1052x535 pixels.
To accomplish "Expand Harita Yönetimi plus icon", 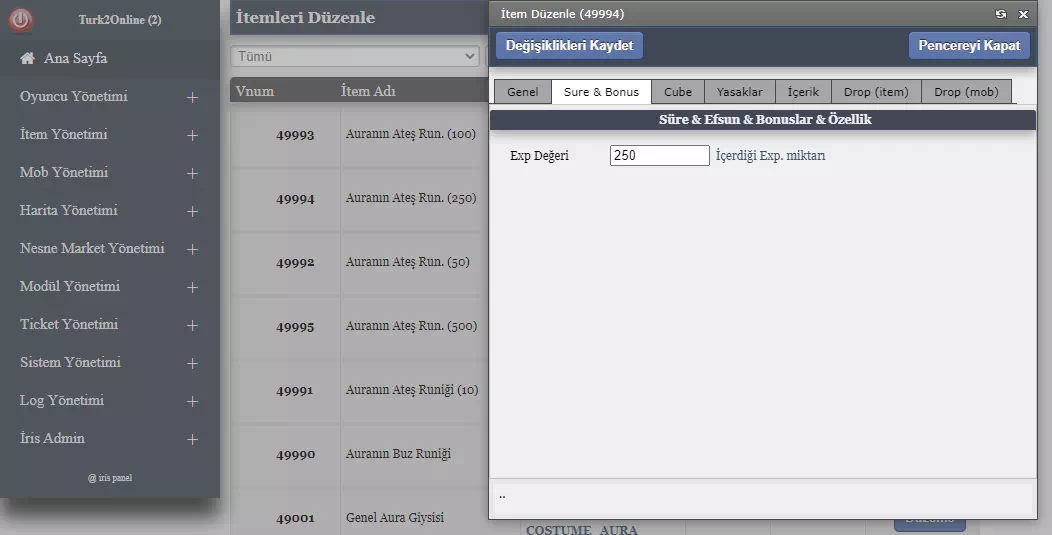I will [192, 212].
